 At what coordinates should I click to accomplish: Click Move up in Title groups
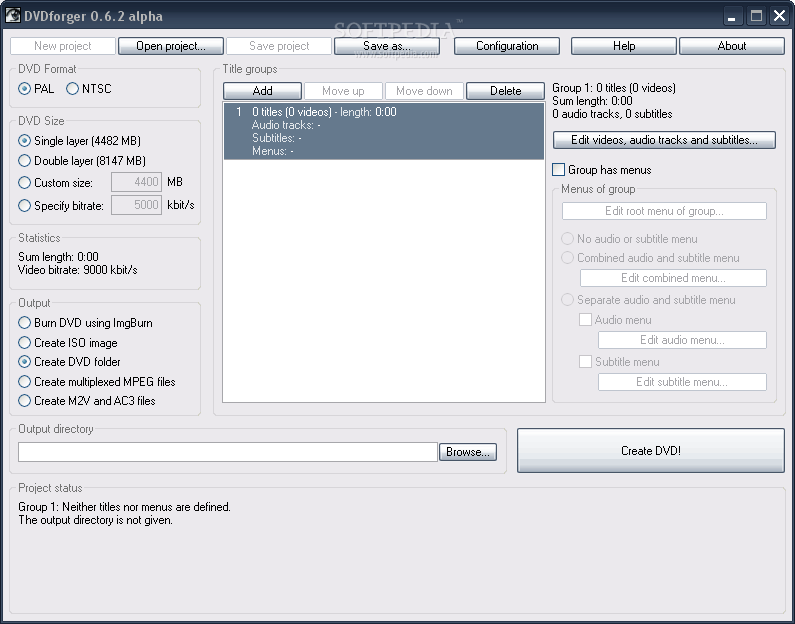[343, 91]
